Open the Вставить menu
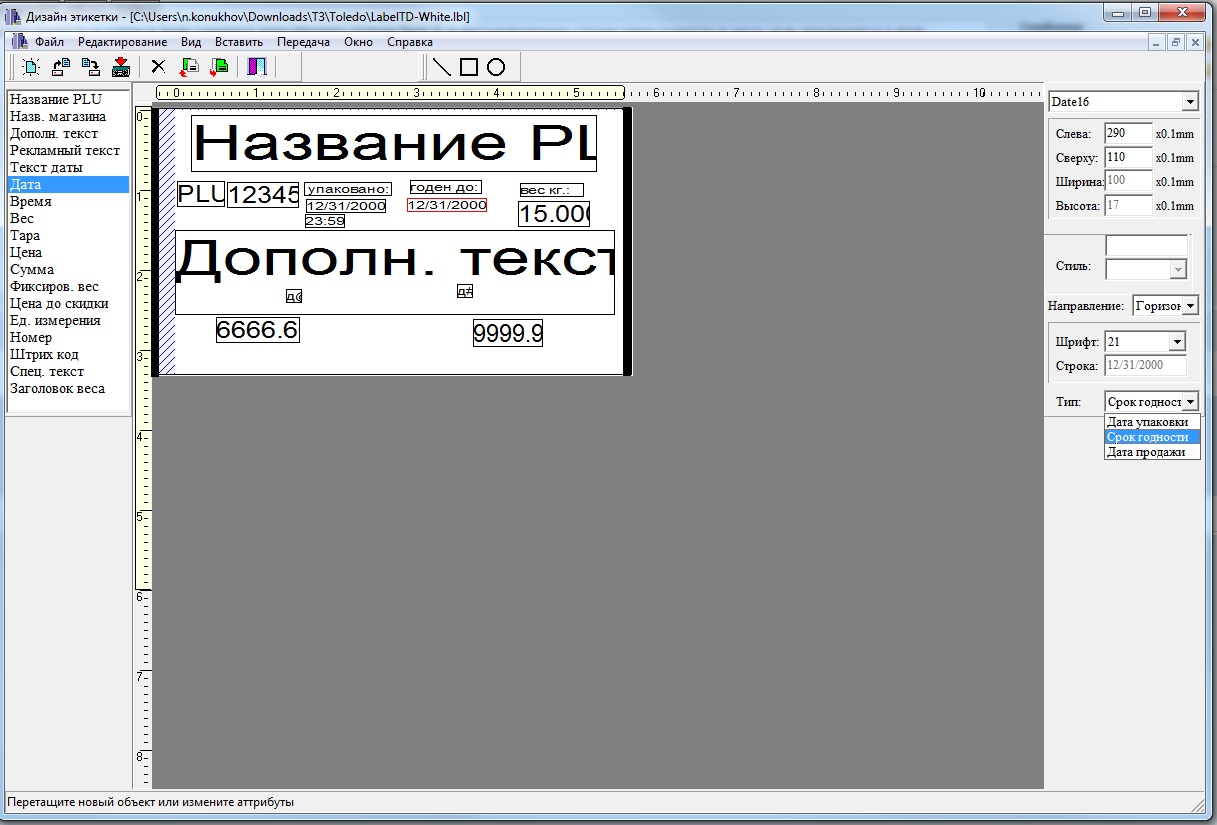Screen dimensions: 1217x825 coord(238,42)
